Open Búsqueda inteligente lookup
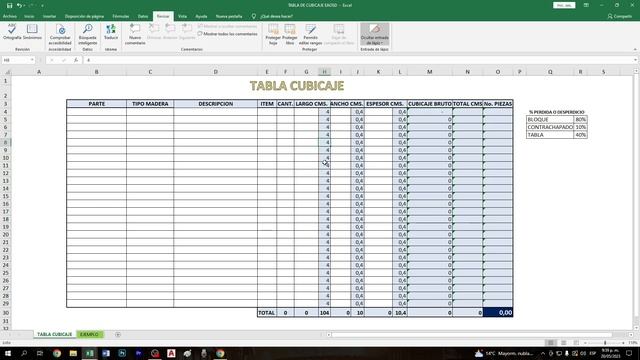 pos(87,34)
